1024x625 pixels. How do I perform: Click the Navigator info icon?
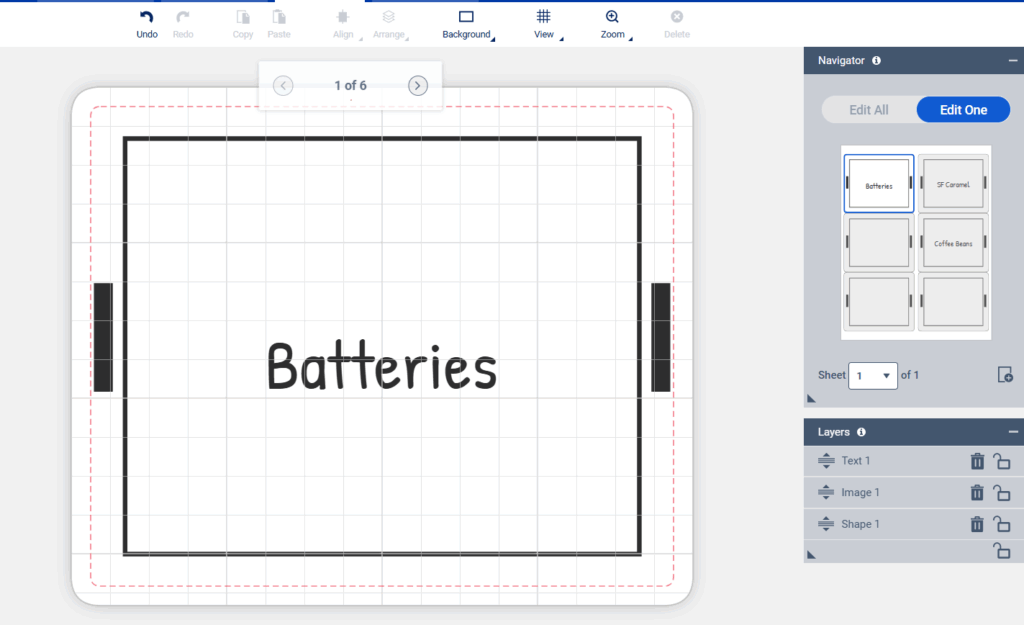[x=876, y=61]
